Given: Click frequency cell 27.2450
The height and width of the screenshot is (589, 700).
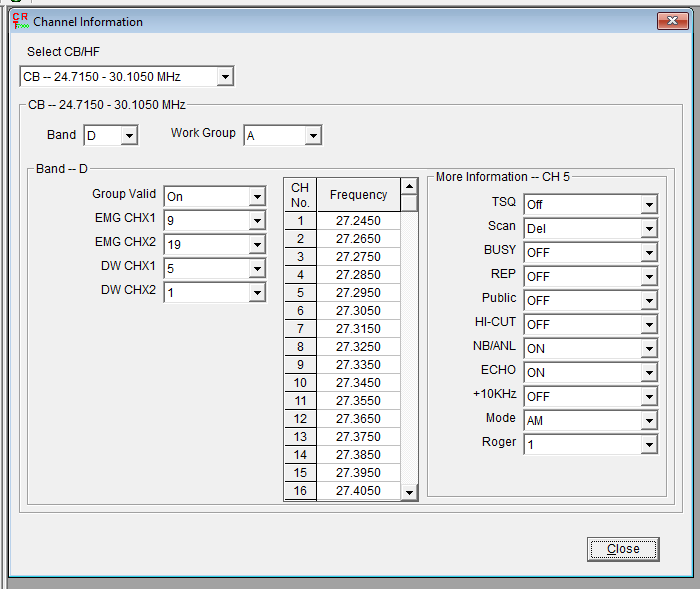Looking at the screenshot, I should (x=358, y=221).
